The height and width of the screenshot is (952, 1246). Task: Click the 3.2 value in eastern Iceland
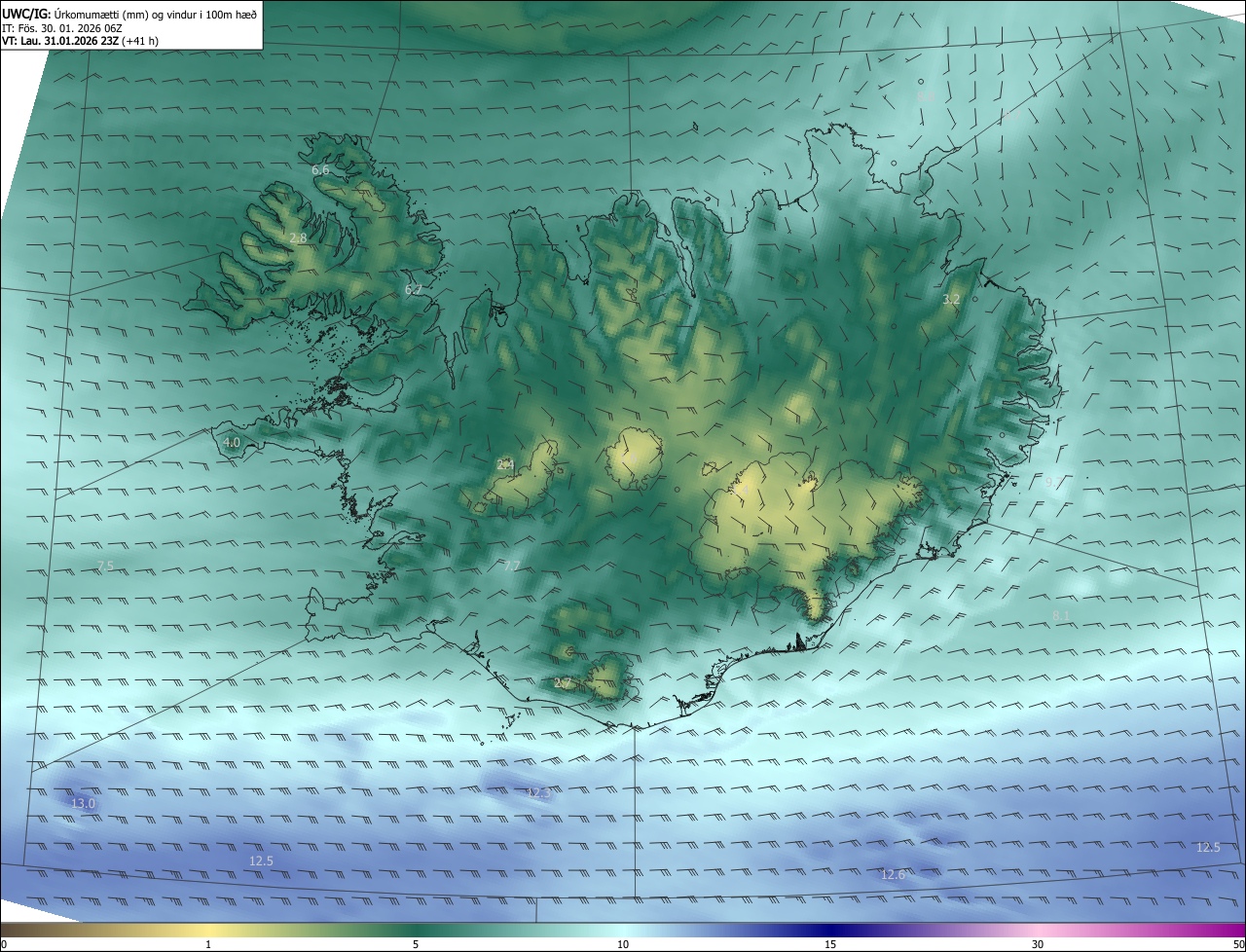pos(951,300)
